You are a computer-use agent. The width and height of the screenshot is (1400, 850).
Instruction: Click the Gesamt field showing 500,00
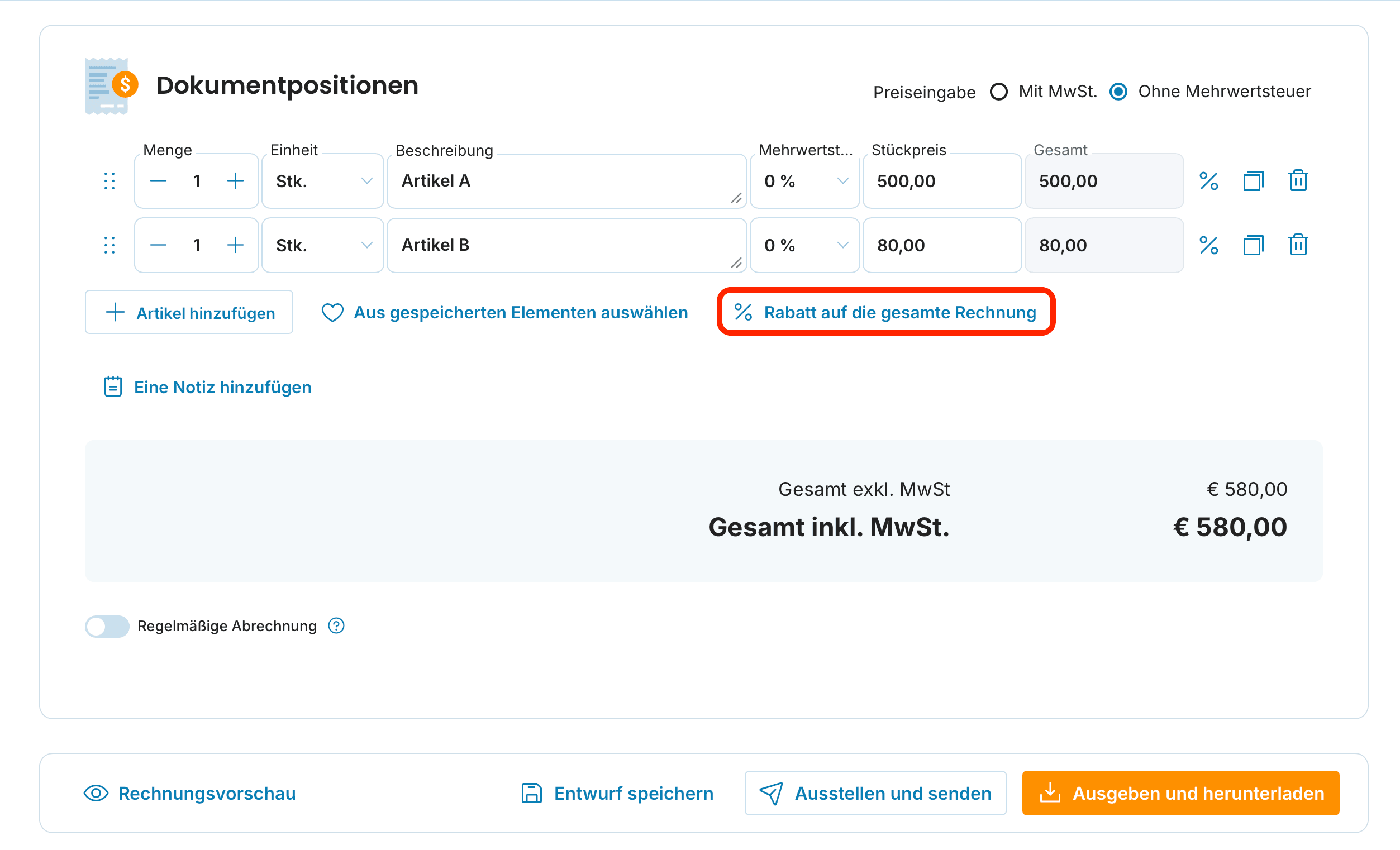[x=1104, y=182]
